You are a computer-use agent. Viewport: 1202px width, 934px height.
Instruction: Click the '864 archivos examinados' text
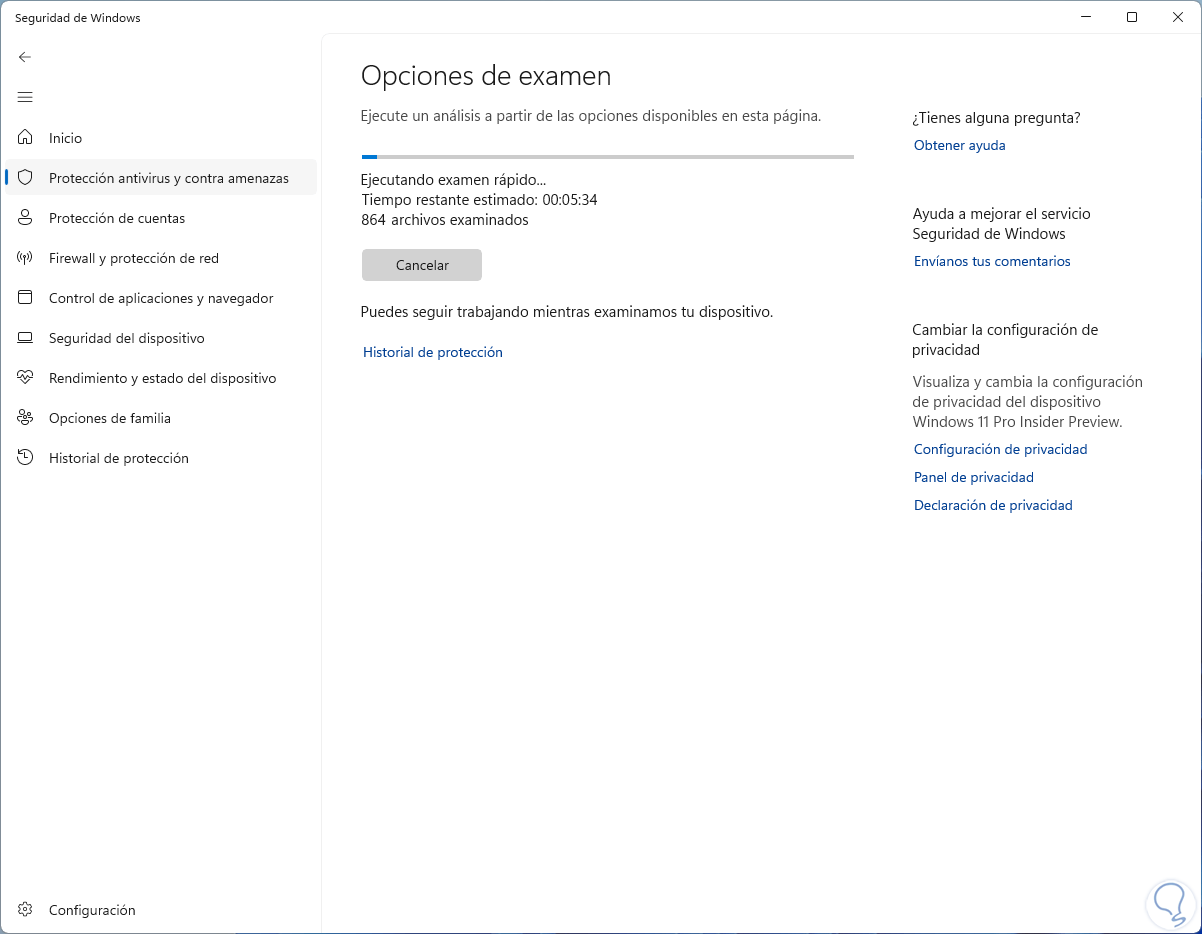pyautogui.click(x=445, y=220)
